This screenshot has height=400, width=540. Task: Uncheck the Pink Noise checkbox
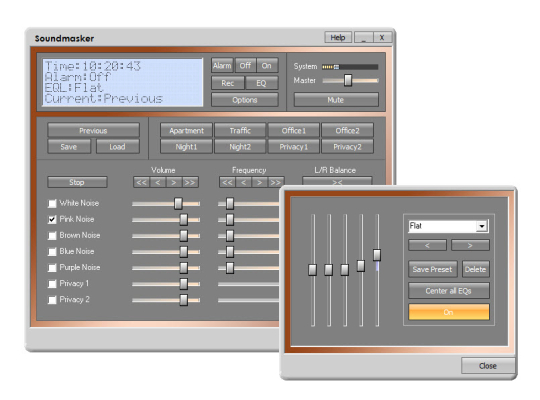coord(52,219)
